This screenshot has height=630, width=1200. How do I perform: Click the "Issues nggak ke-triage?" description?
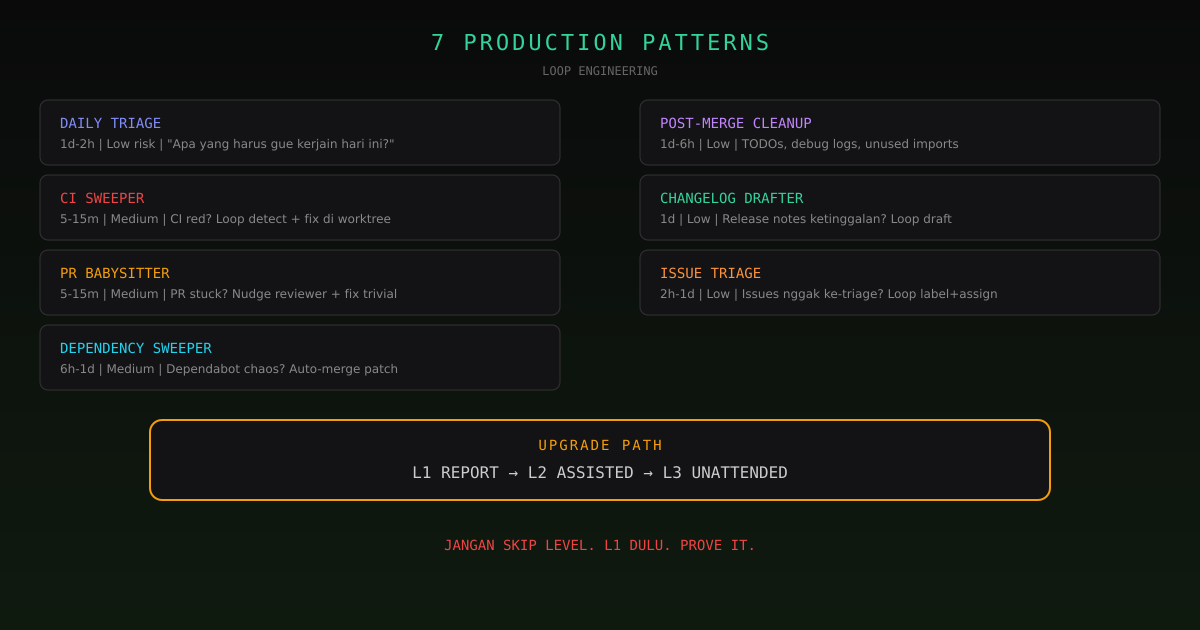click(x=829, y=294)
